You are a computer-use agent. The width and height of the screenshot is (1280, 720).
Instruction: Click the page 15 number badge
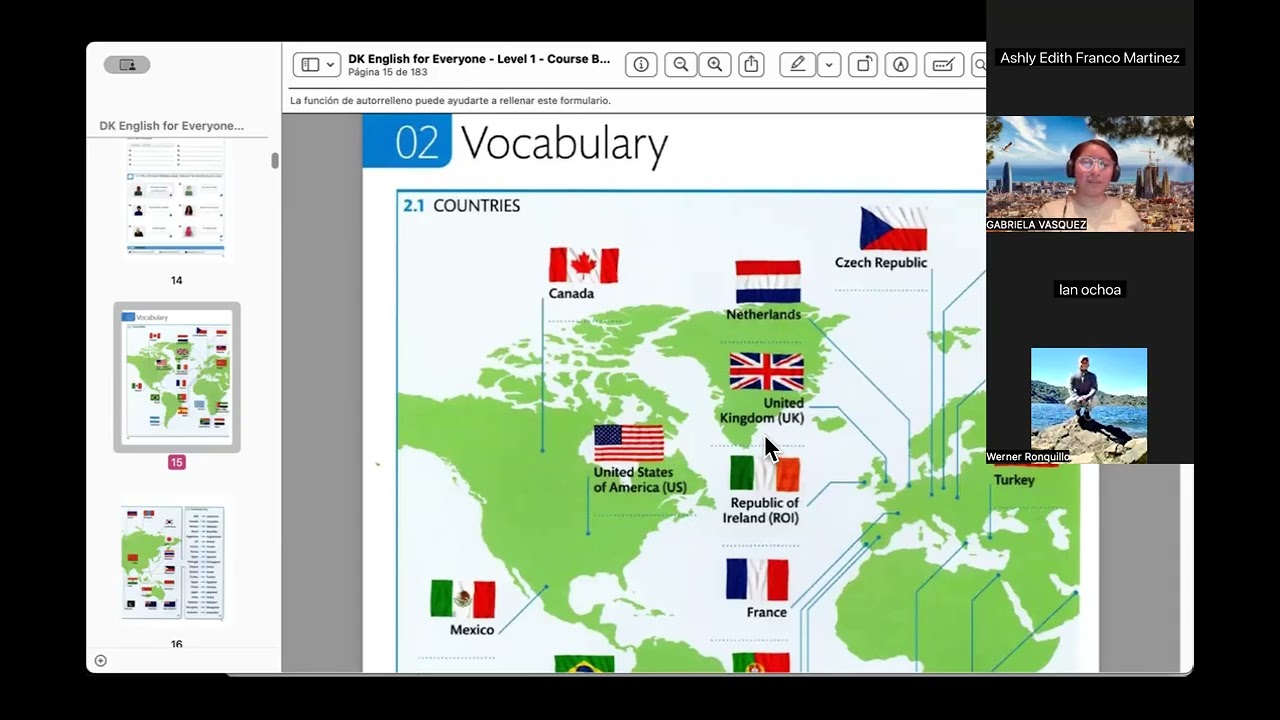[177, 462]
